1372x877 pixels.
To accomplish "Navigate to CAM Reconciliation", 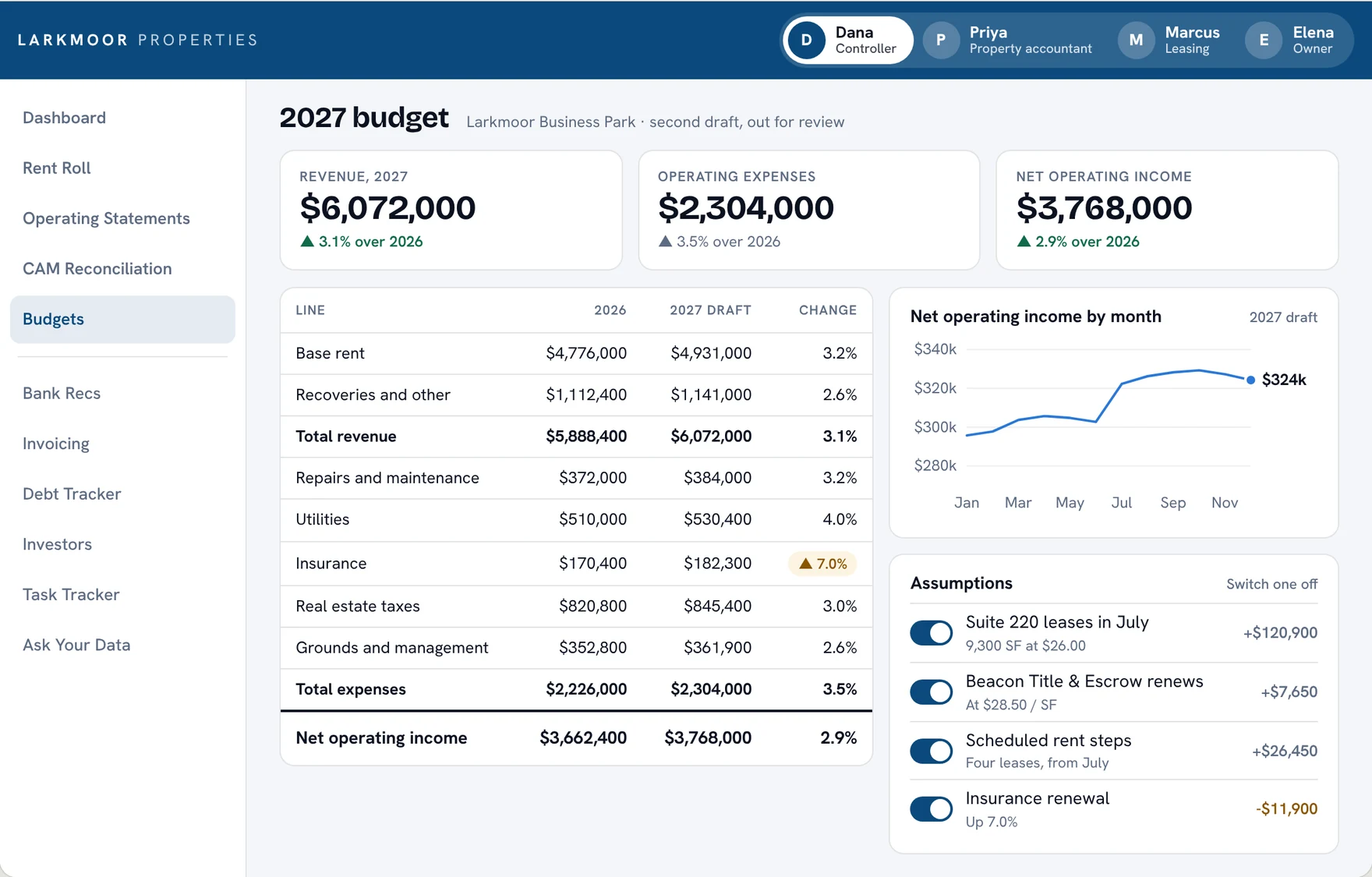I will (x=122, y=269).
